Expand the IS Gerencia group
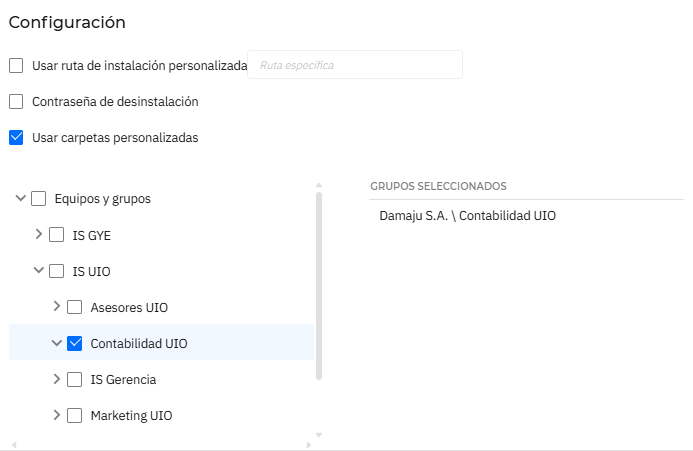The image size is (693, 451). pyautogui.click(x=57, y=379)
